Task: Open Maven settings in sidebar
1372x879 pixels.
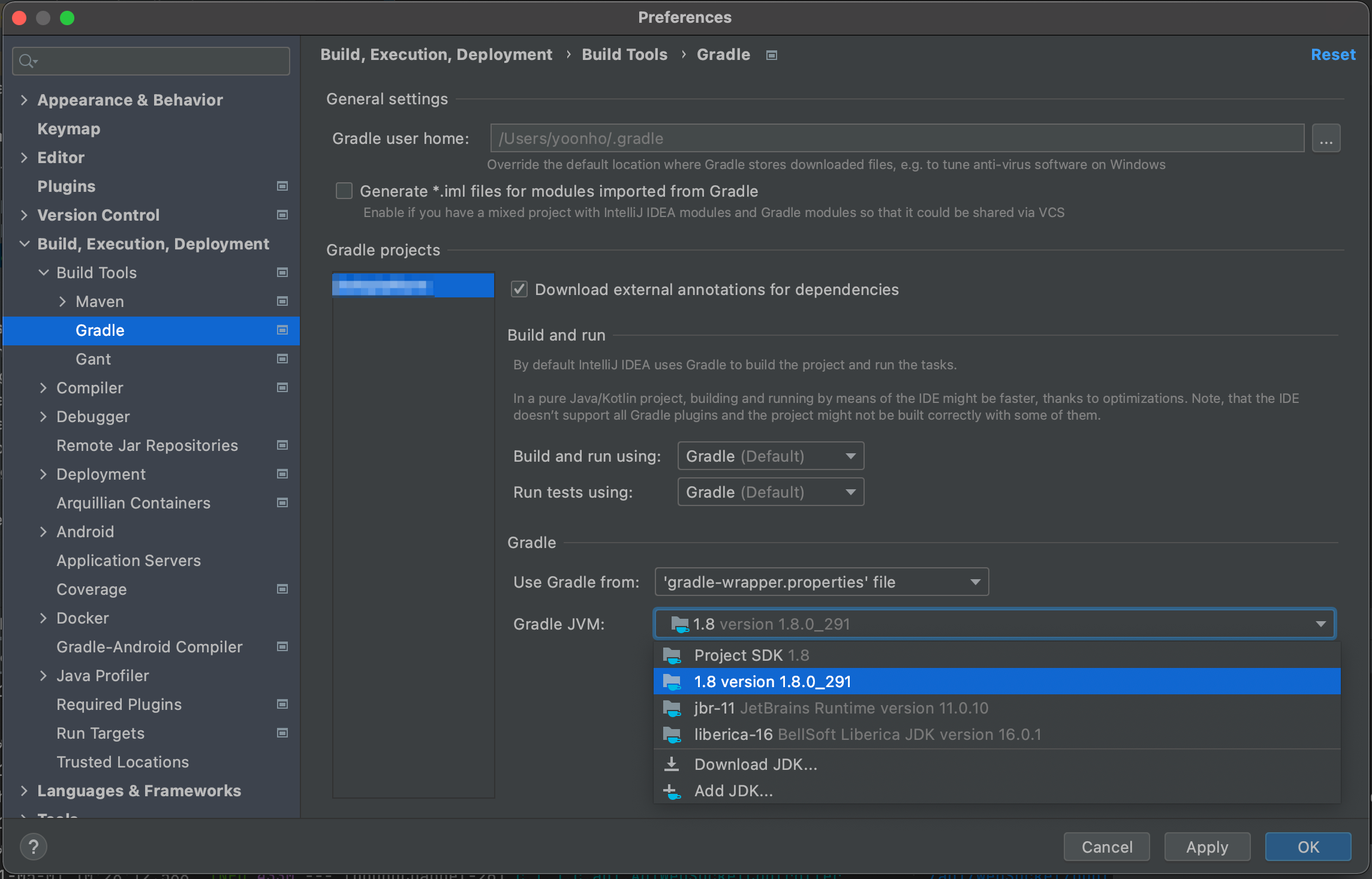Action: point(100,302)
